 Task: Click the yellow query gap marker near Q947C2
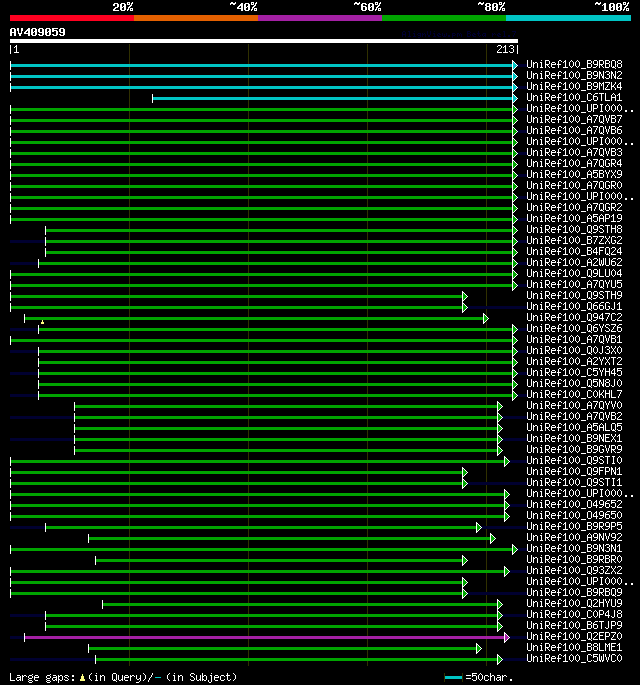pos(42,322)
